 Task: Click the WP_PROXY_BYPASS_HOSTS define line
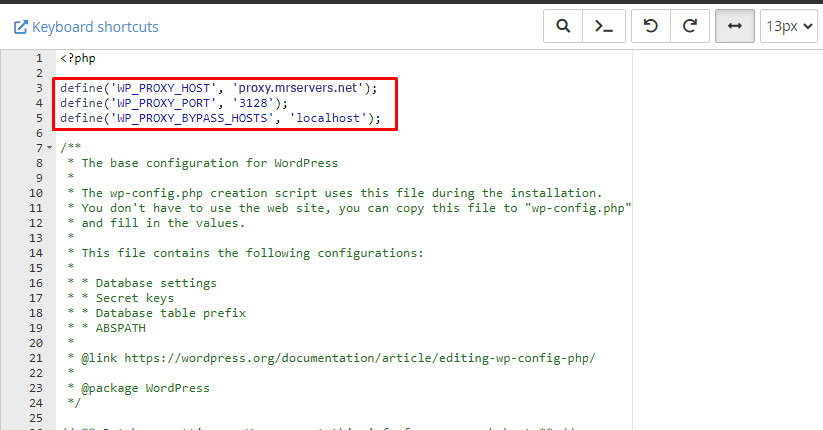[220, 118]
